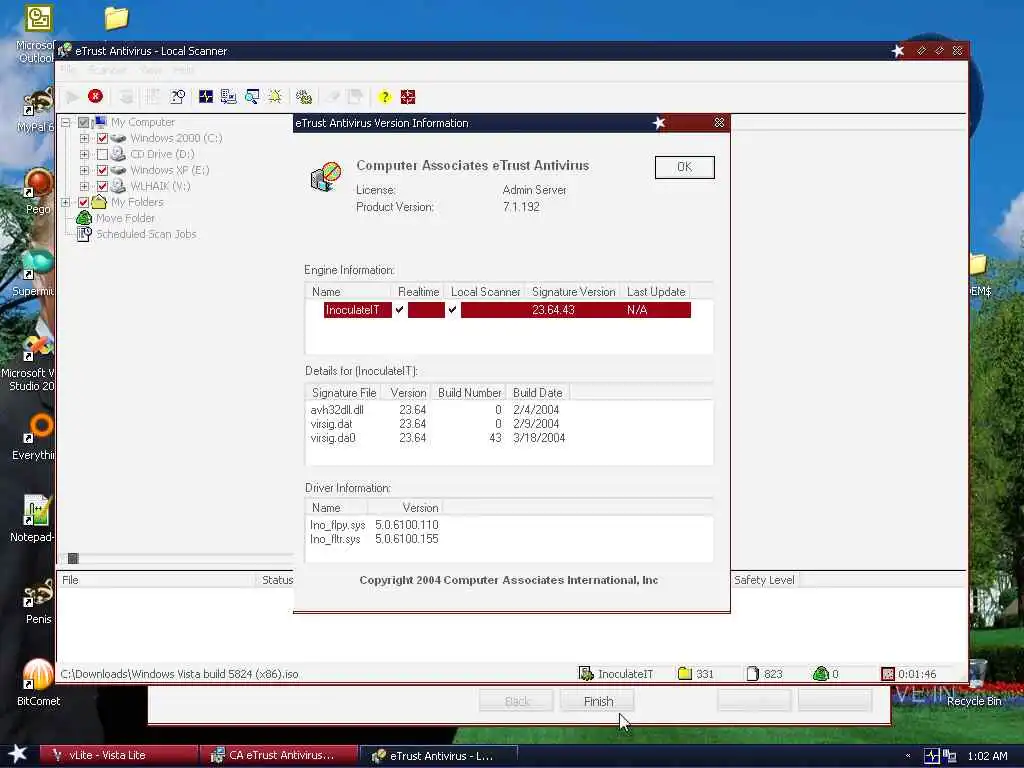Select the virsig.dat signature file row
The height and width of the screenshot is (768, 1024).
tap(438, 424)
